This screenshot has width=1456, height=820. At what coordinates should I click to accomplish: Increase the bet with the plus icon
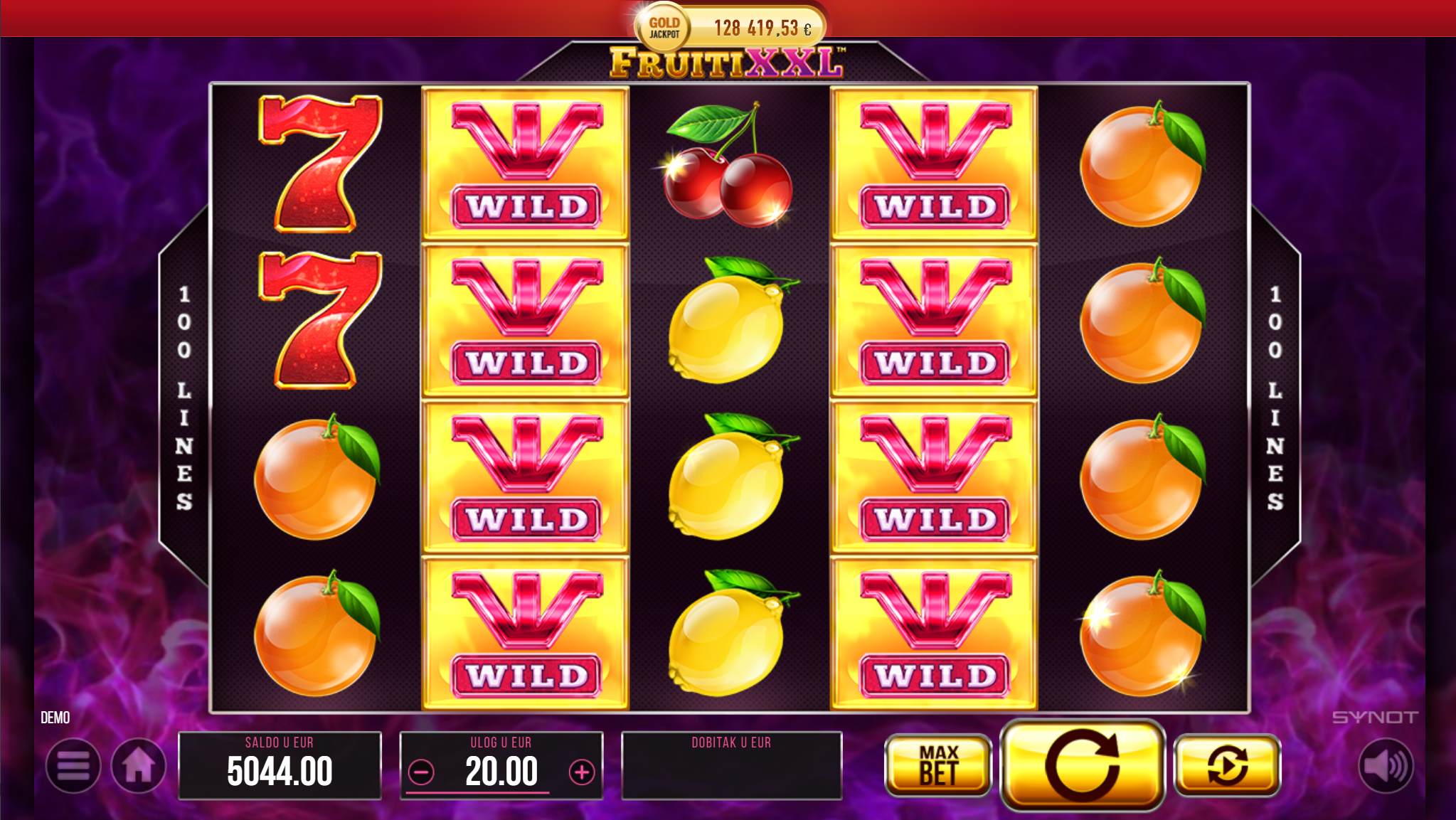point(582,772)
